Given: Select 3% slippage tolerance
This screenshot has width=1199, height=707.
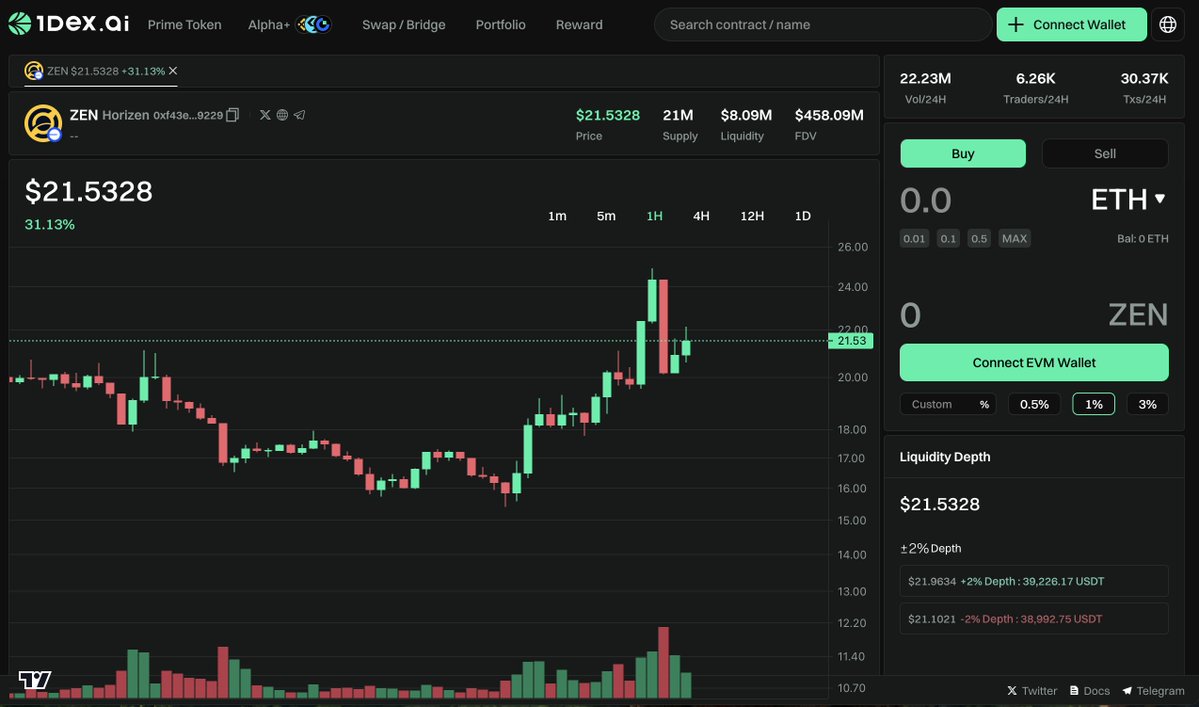Looking at the screenshot, I should click(x=1146, y=403).
